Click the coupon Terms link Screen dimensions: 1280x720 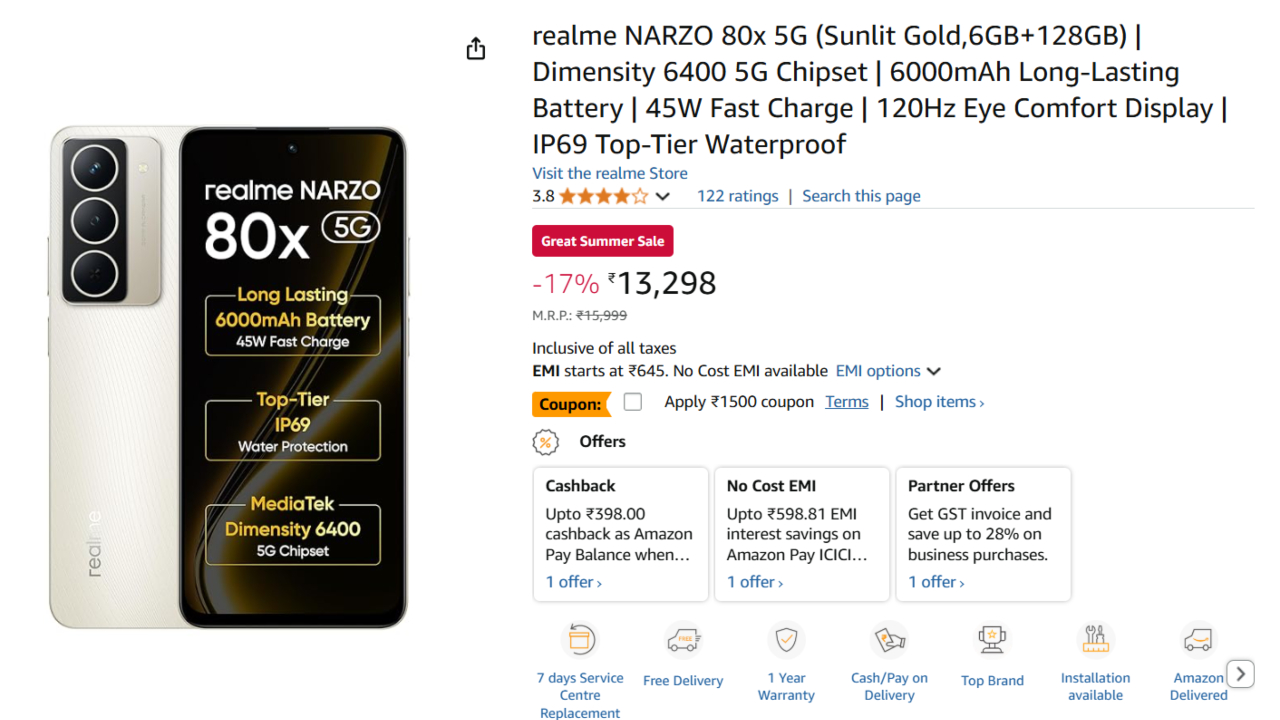[847, 402]
